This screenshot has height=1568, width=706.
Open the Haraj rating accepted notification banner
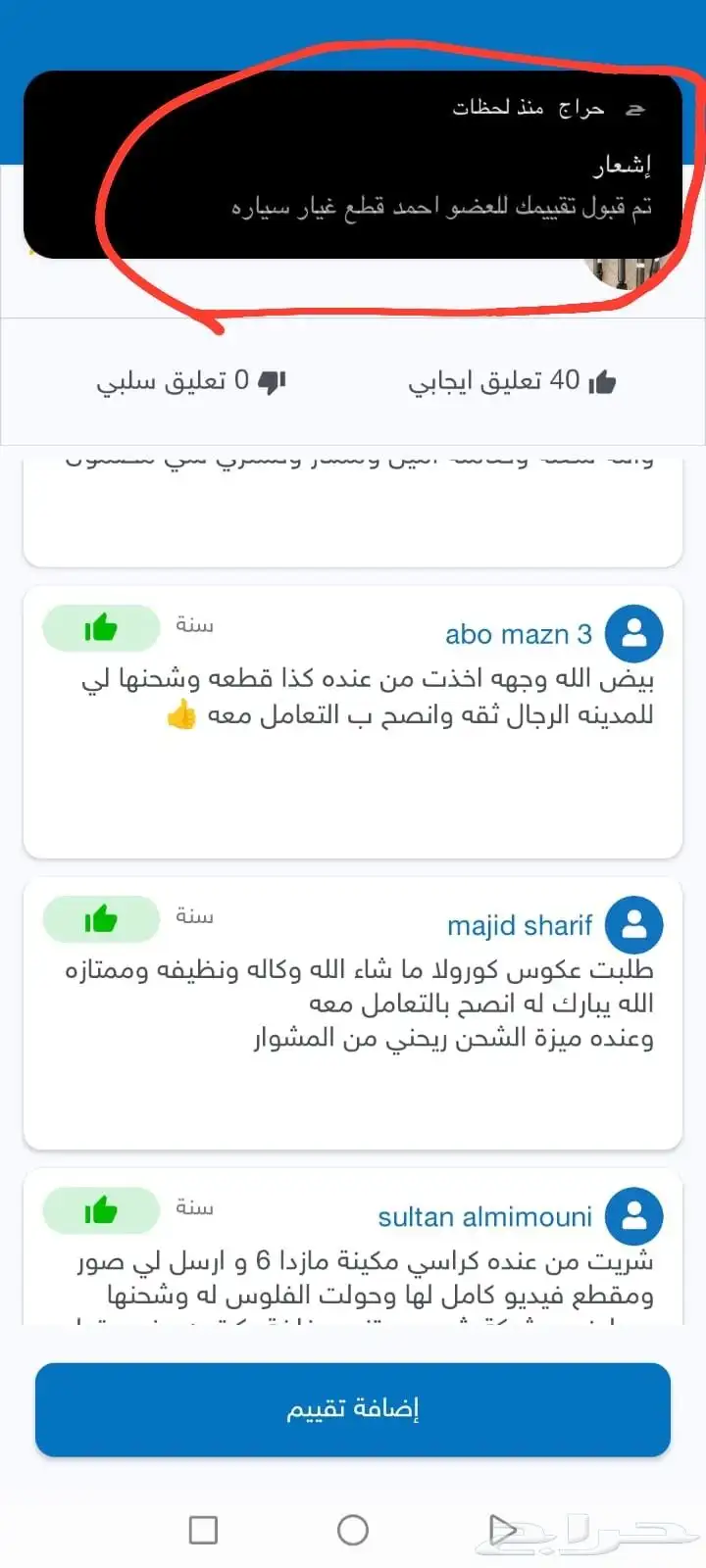point(353,165)
